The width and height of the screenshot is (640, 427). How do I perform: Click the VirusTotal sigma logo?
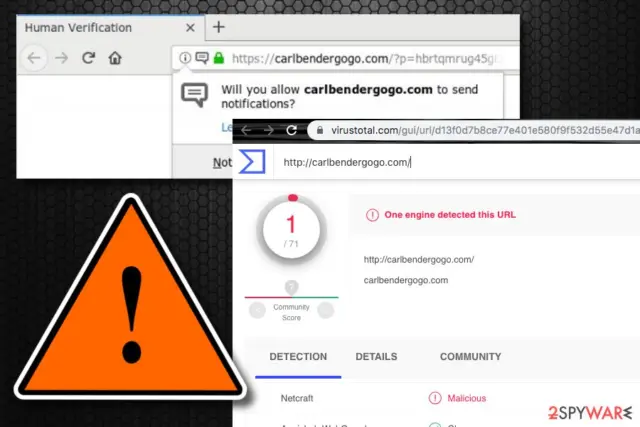coord(252,162)
